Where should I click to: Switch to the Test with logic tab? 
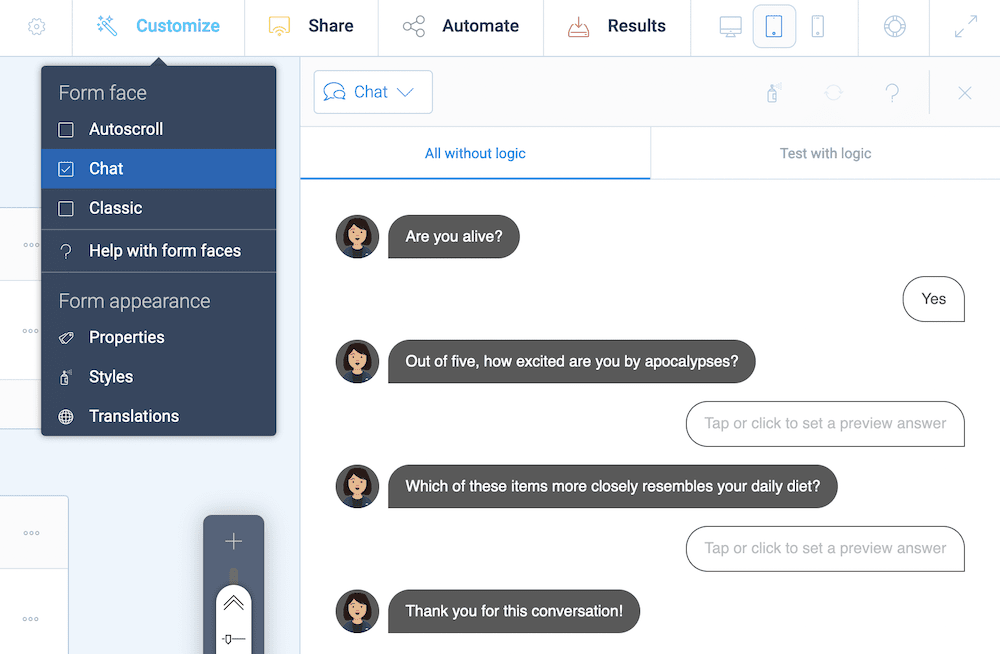(825, 153)
